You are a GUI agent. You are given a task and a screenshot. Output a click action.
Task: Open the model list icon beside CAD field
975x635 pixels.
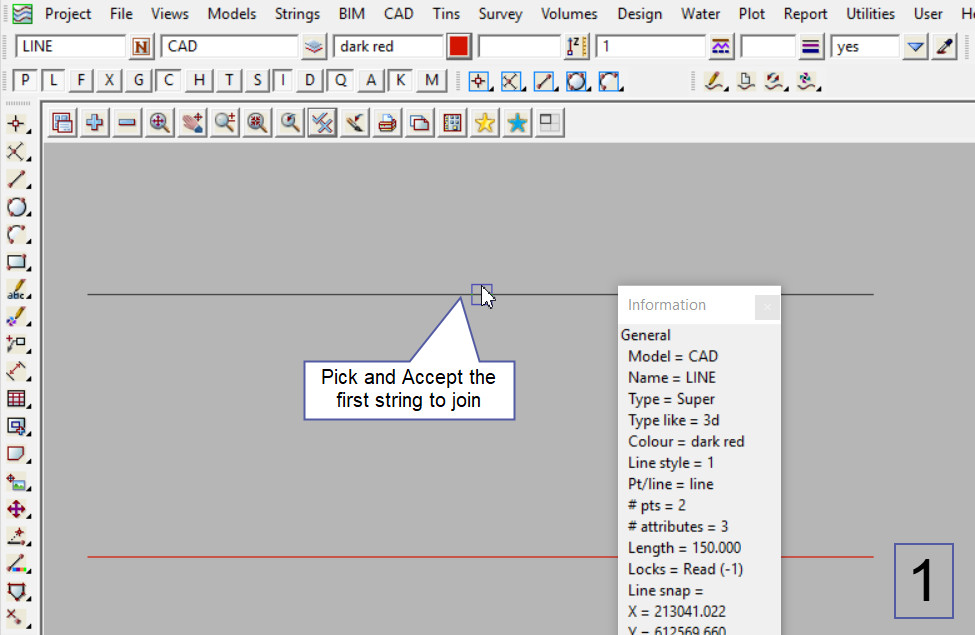coord(315,47)
